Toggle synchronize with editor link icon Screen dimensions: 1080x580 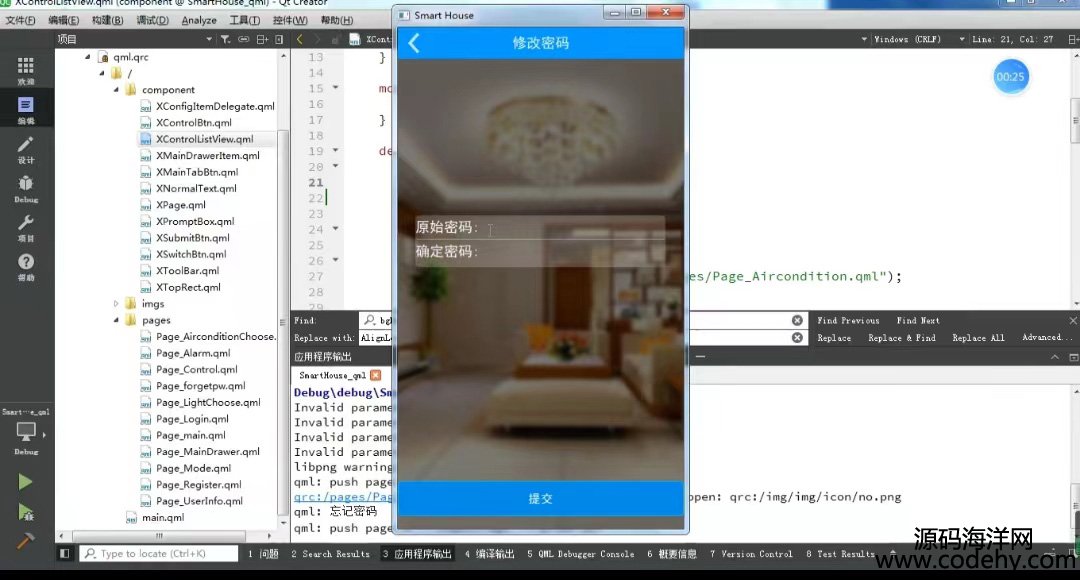tap(243, 39)
